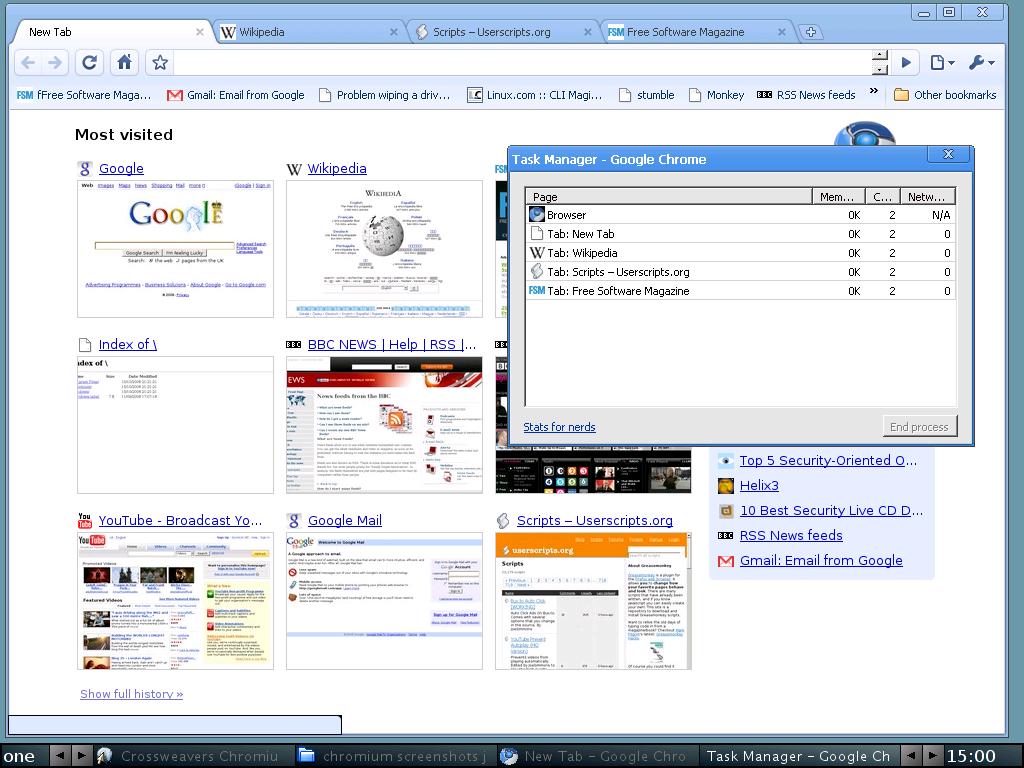Open the Index of \ link
This screenshot has height=768, width=1024.
point(127,344)
